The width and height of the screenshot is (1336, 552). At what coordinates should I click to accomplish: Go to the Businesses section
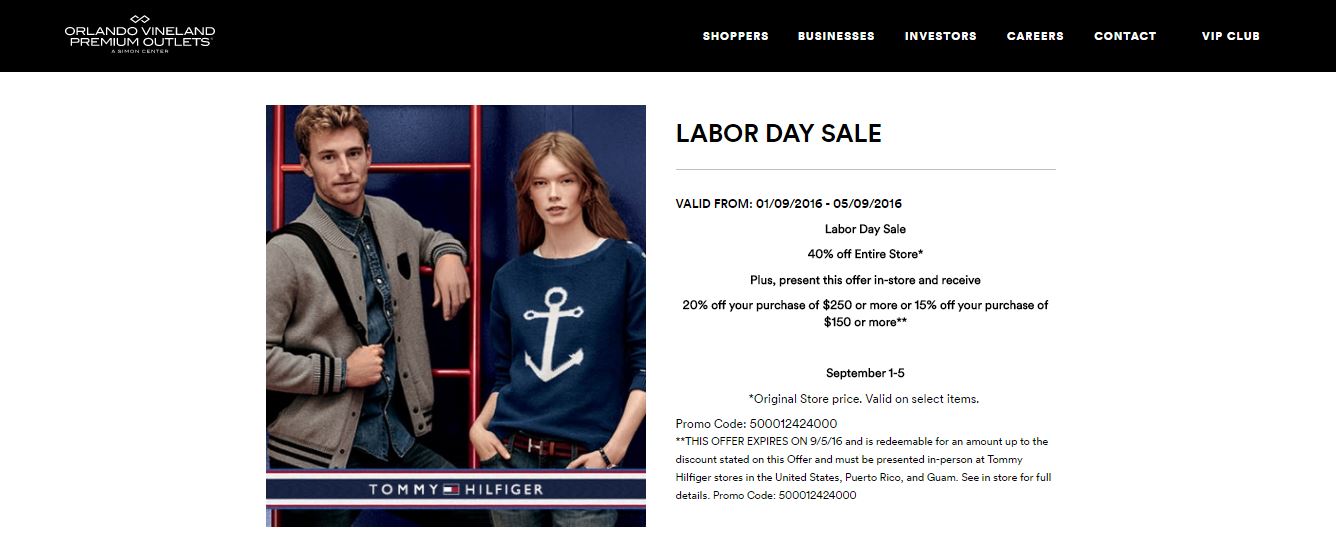[x=836, y=36]
